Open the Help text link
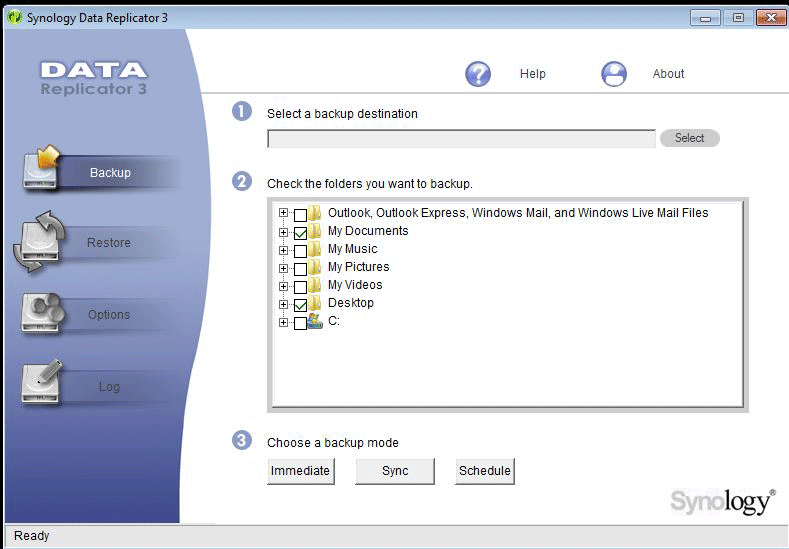The image size is (789, 549). tap(533, 74)
